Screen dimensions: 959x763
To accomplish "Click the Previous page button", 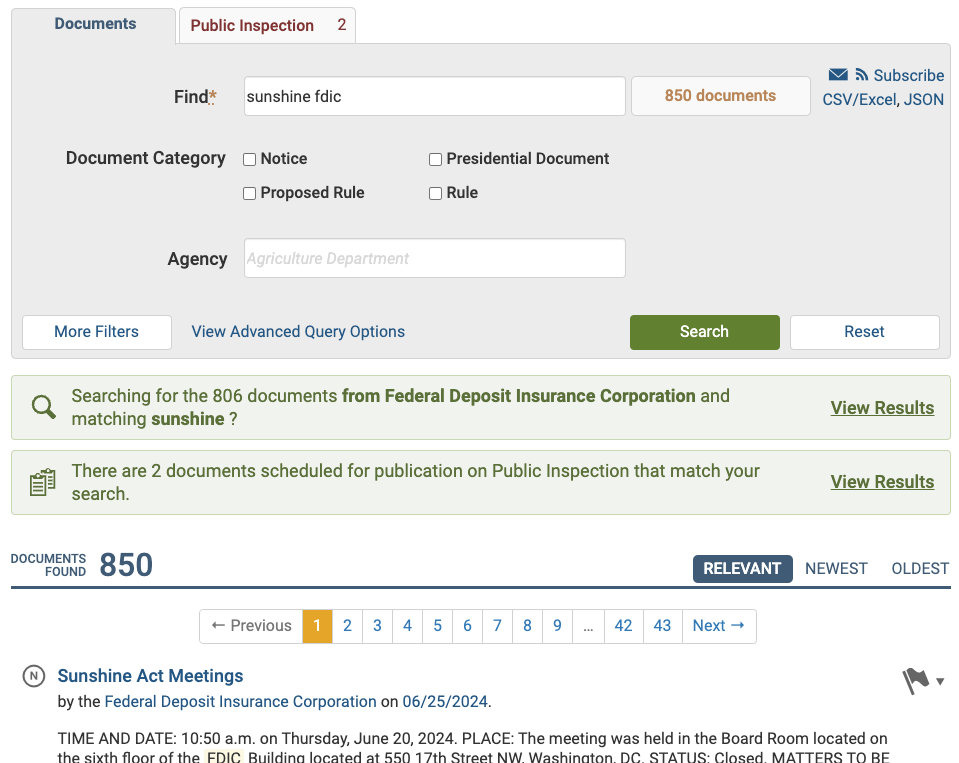I will coord(251,626).
